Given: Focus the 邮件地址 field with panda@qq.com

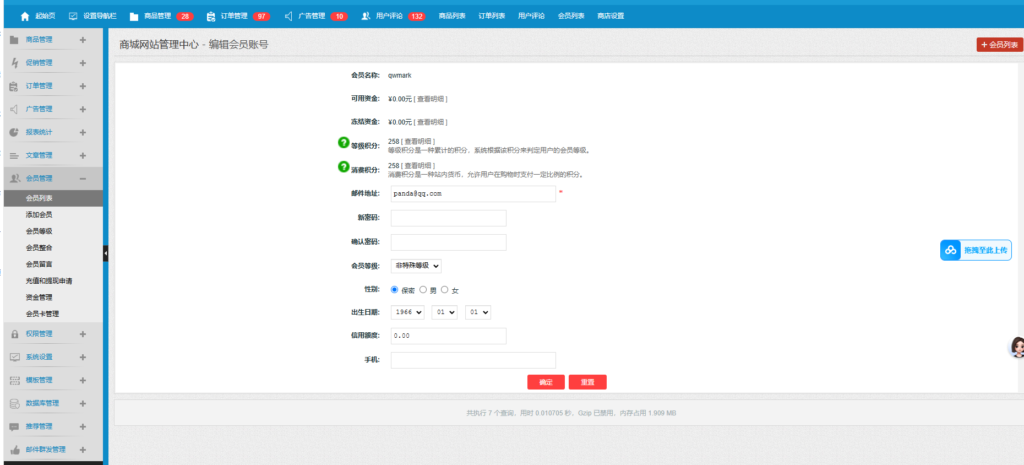Looking at the screenshot, I should pos(473,194).
